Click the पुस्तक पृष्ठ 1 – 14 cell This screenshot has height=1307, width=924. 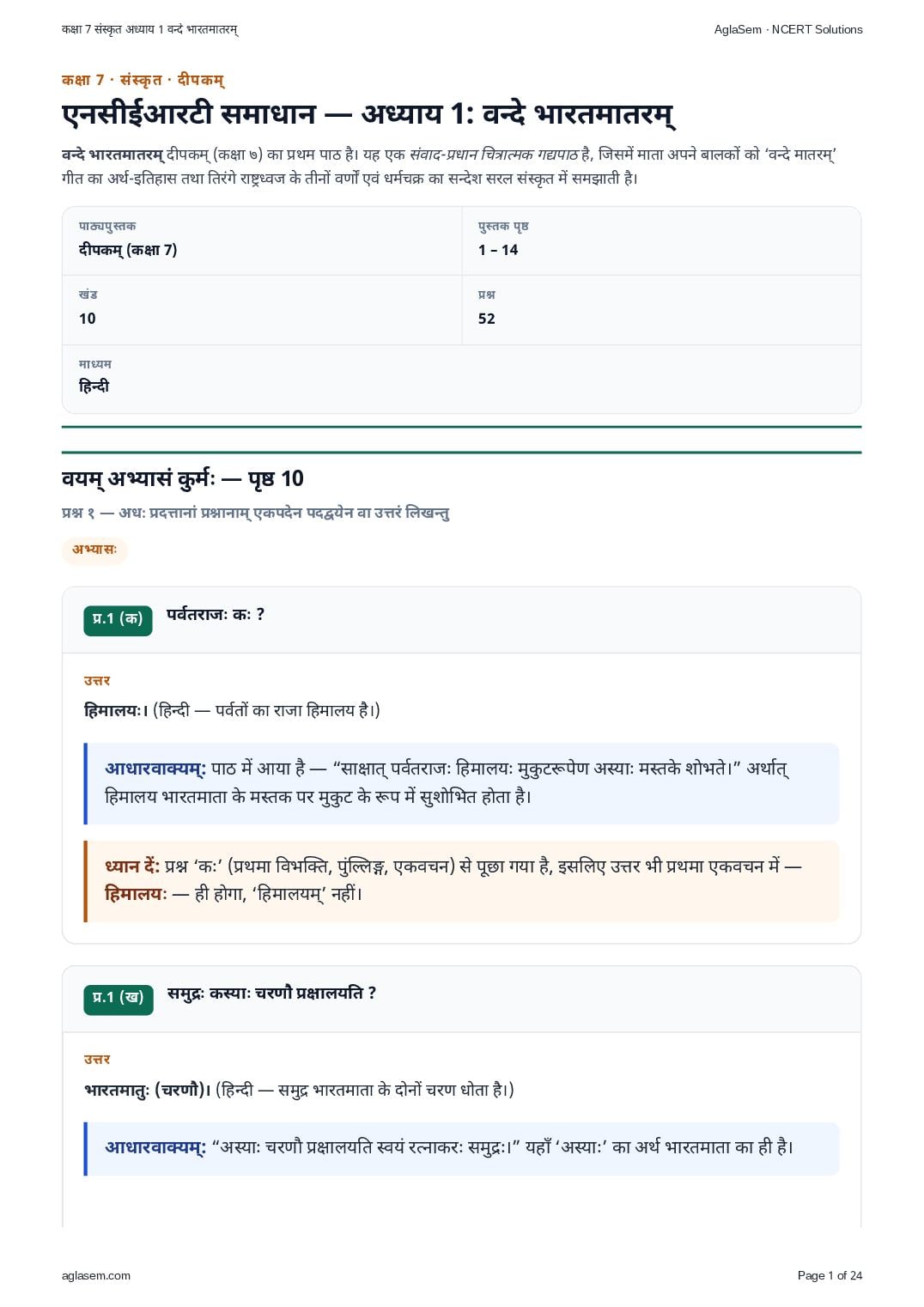click(x=661, y=240)
